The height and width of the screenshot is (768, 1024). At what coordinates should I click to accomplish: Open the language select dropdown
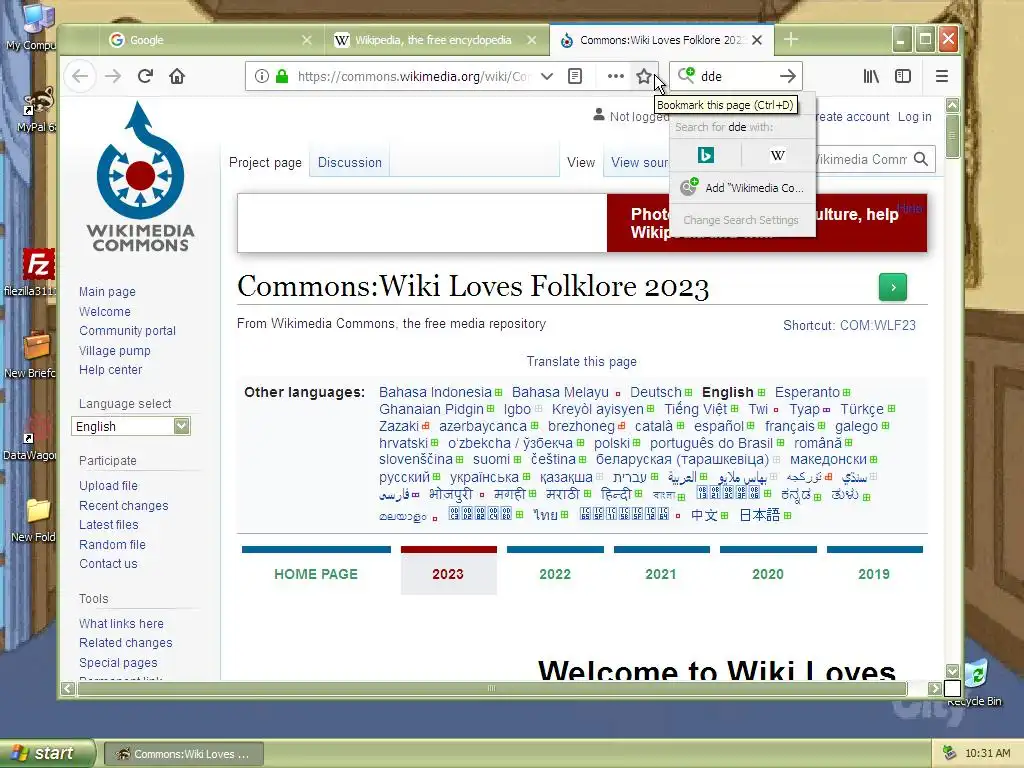[x=131, y=426]
